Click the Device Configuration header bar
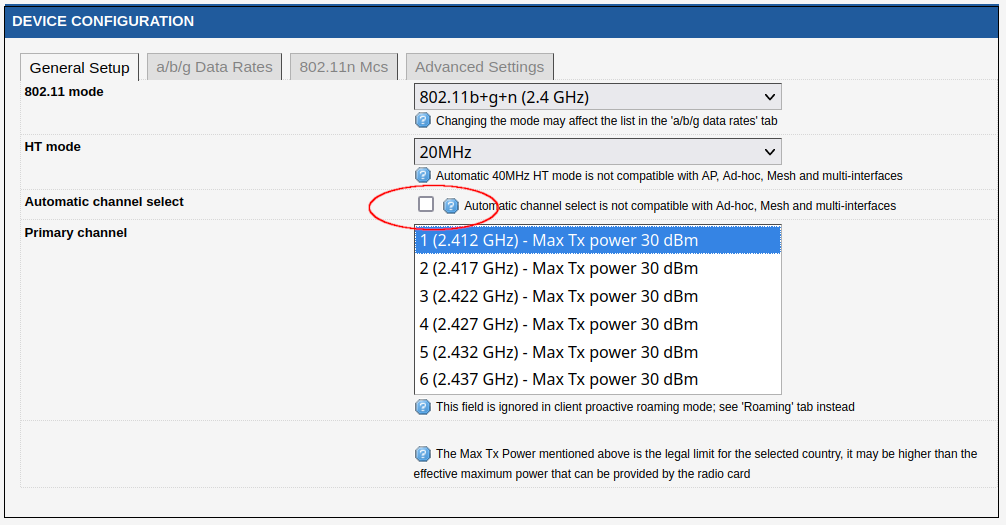This screenshot has height=525, width=1006. pyautogui.click(x=500, y=21)
